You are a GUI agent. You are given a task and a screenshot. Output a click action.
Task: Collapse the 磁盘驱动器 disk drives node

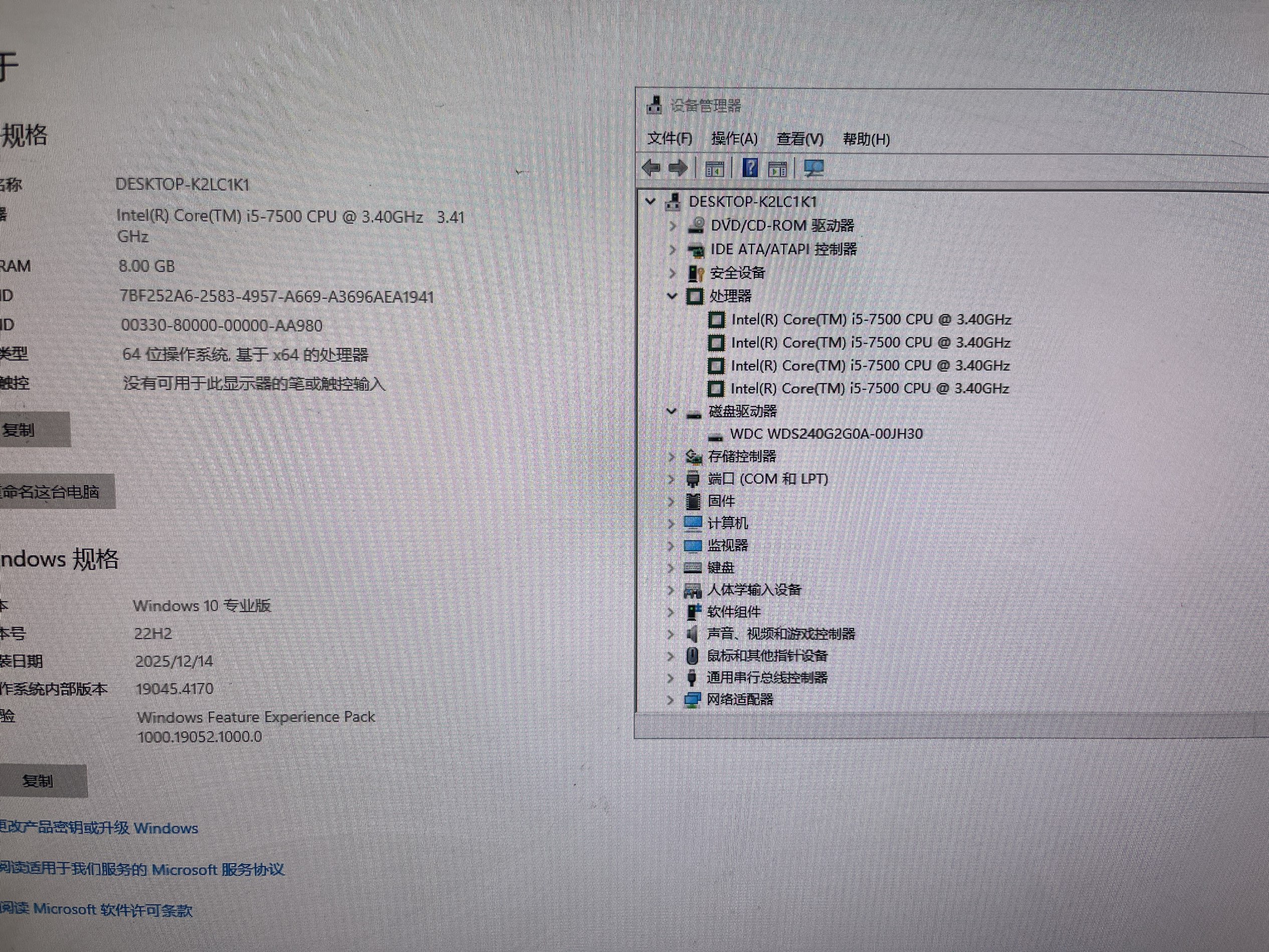pyautogui.click(x=671, y=411)
